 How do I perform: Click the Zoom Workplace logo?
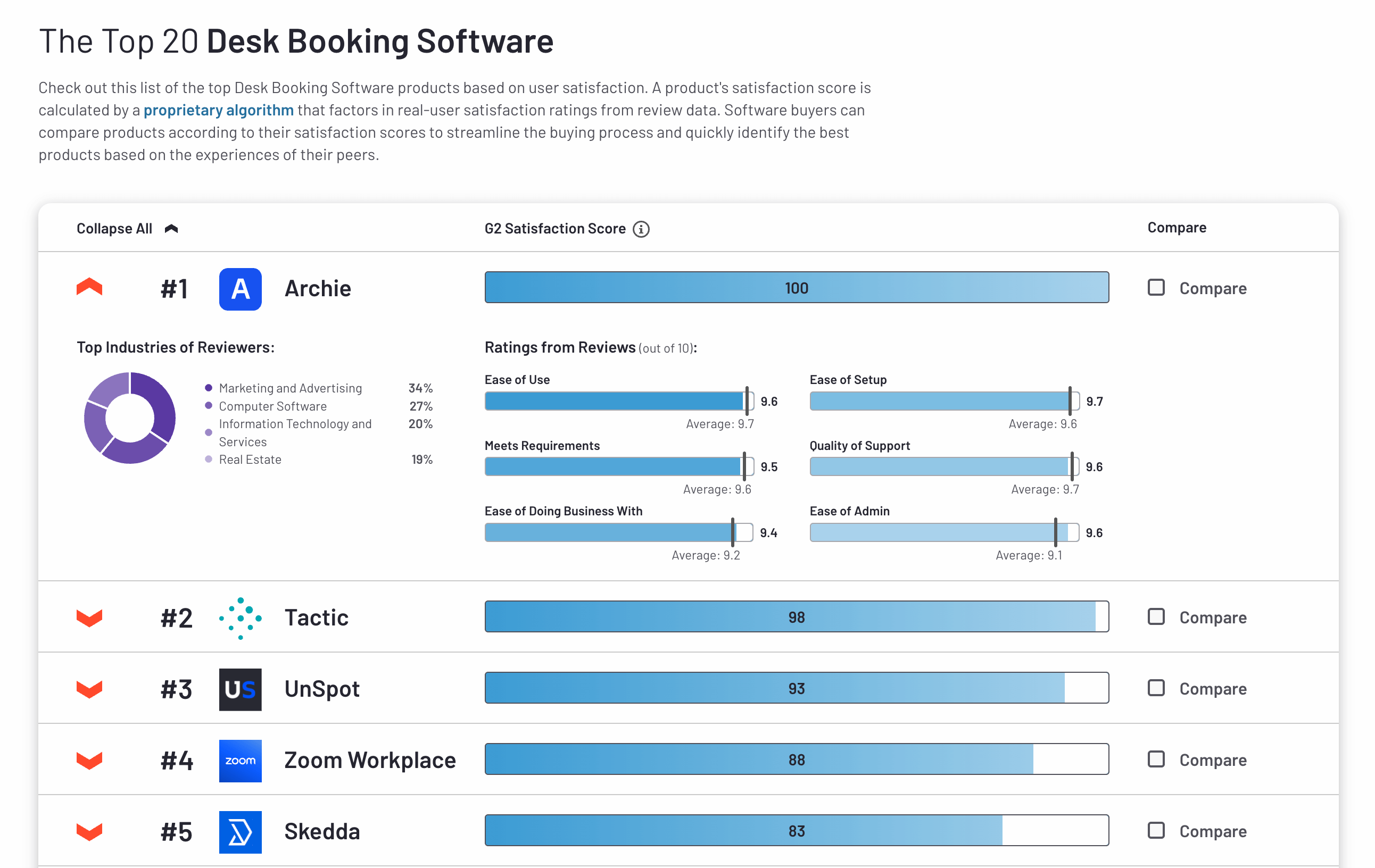240,760
